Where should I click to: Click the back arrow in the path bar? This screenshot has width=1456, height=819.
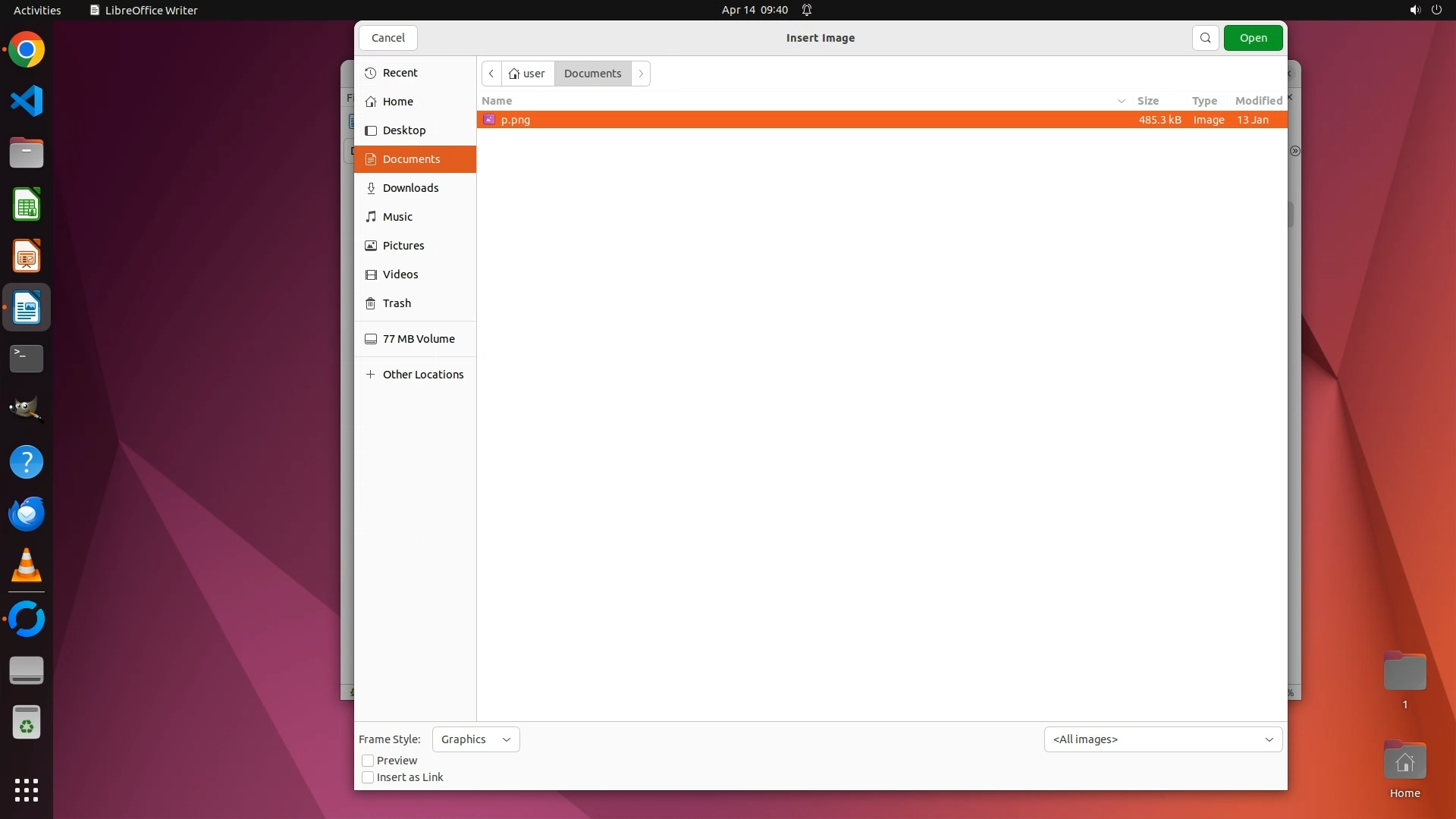click(x=491, y=74)
